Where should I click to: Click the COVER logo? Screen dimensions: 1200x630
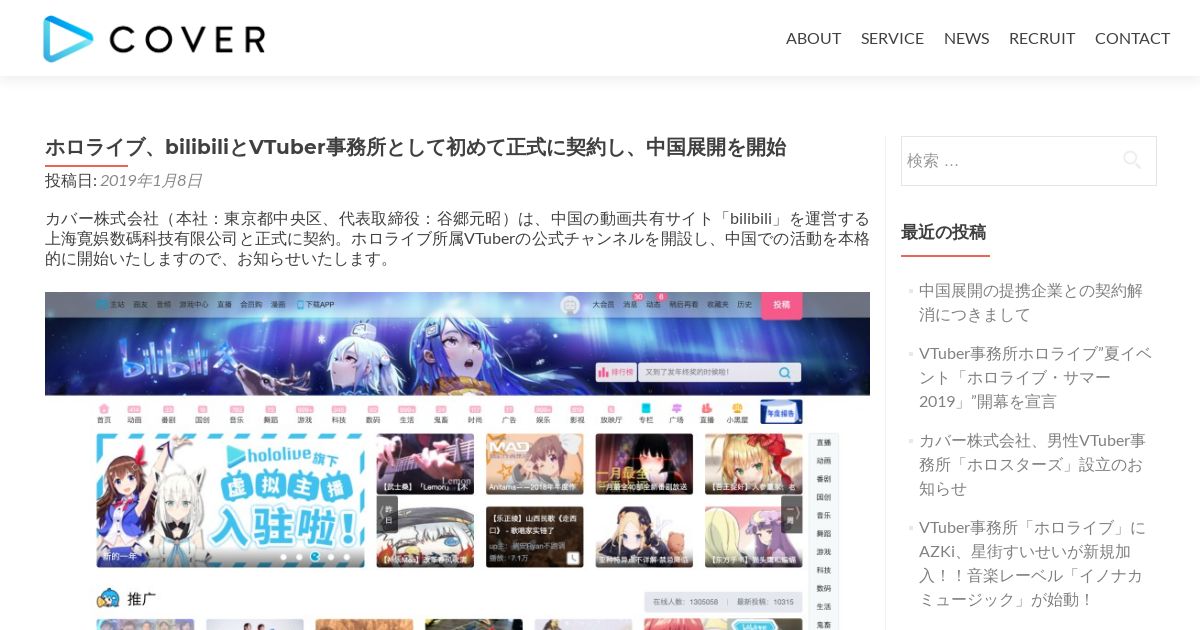[154, 38]
